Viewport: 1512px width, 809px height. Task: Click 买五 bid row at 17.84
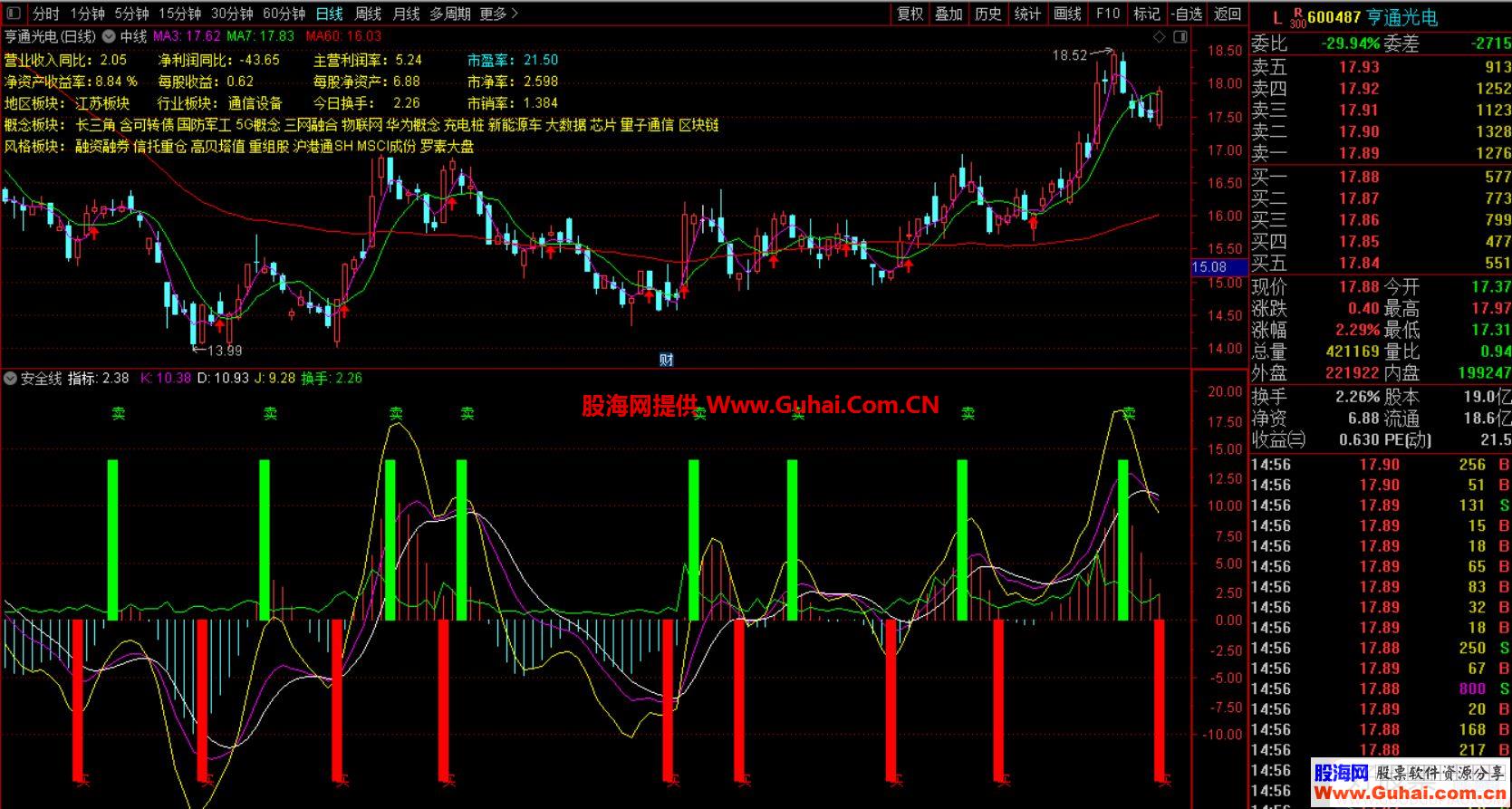(1381, 264)
